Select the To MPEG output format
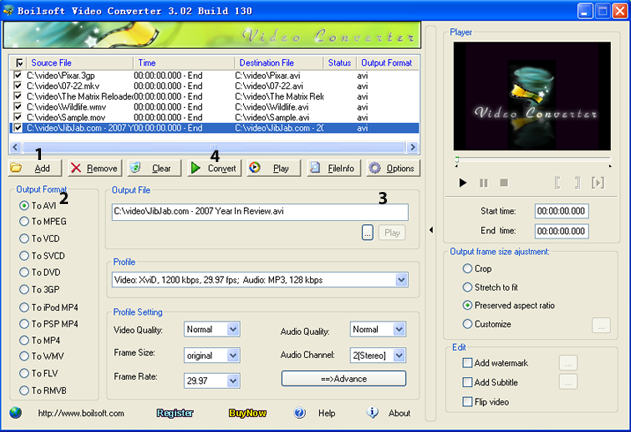This screenshot has width=631, height=432. [x=43, y=221]
